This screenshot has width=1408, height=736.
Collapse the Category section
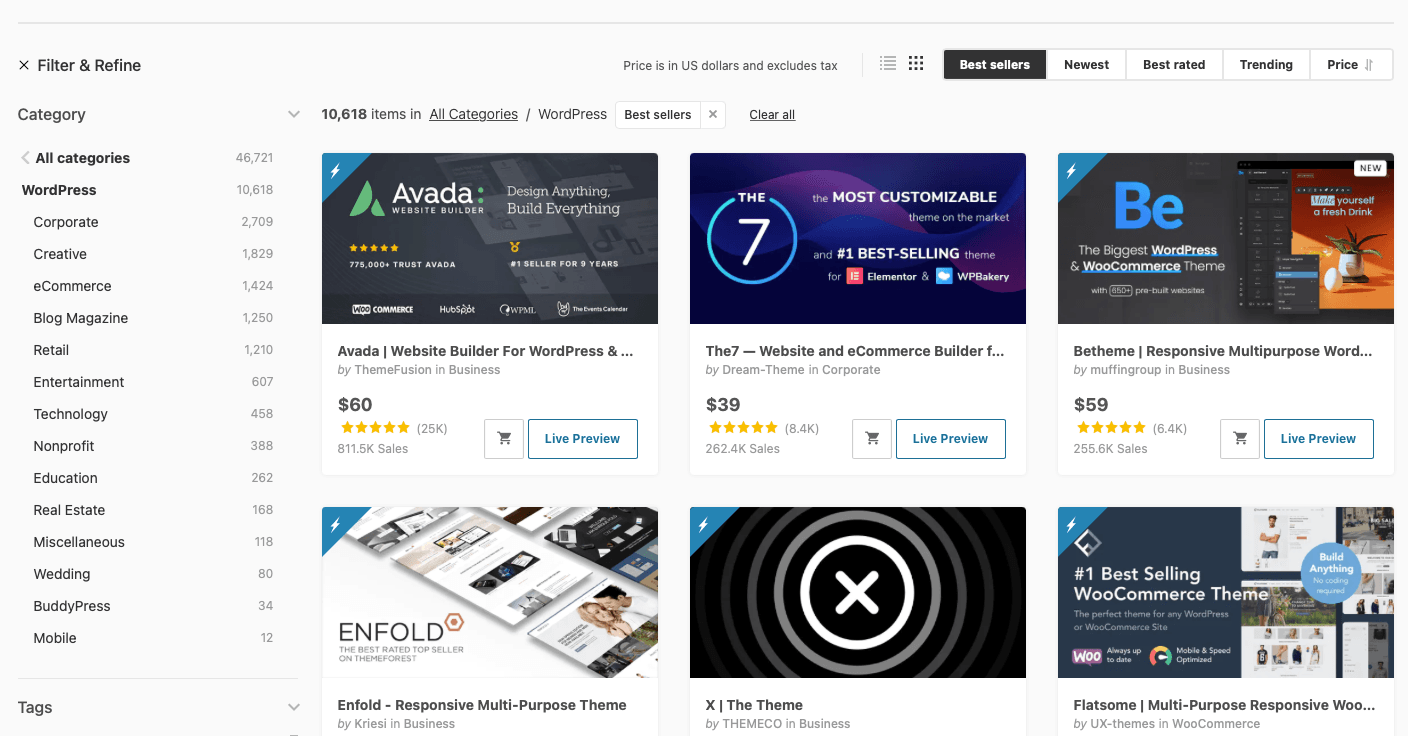pos(294,115)
